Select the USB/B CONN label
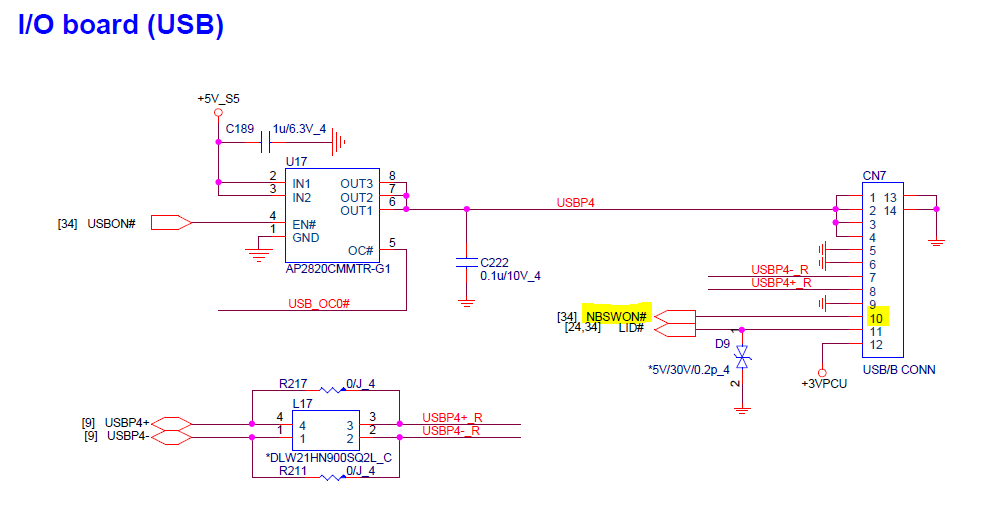Image resolution: width=994 pixels, height=510 pixels. click(x=899, y=369)
